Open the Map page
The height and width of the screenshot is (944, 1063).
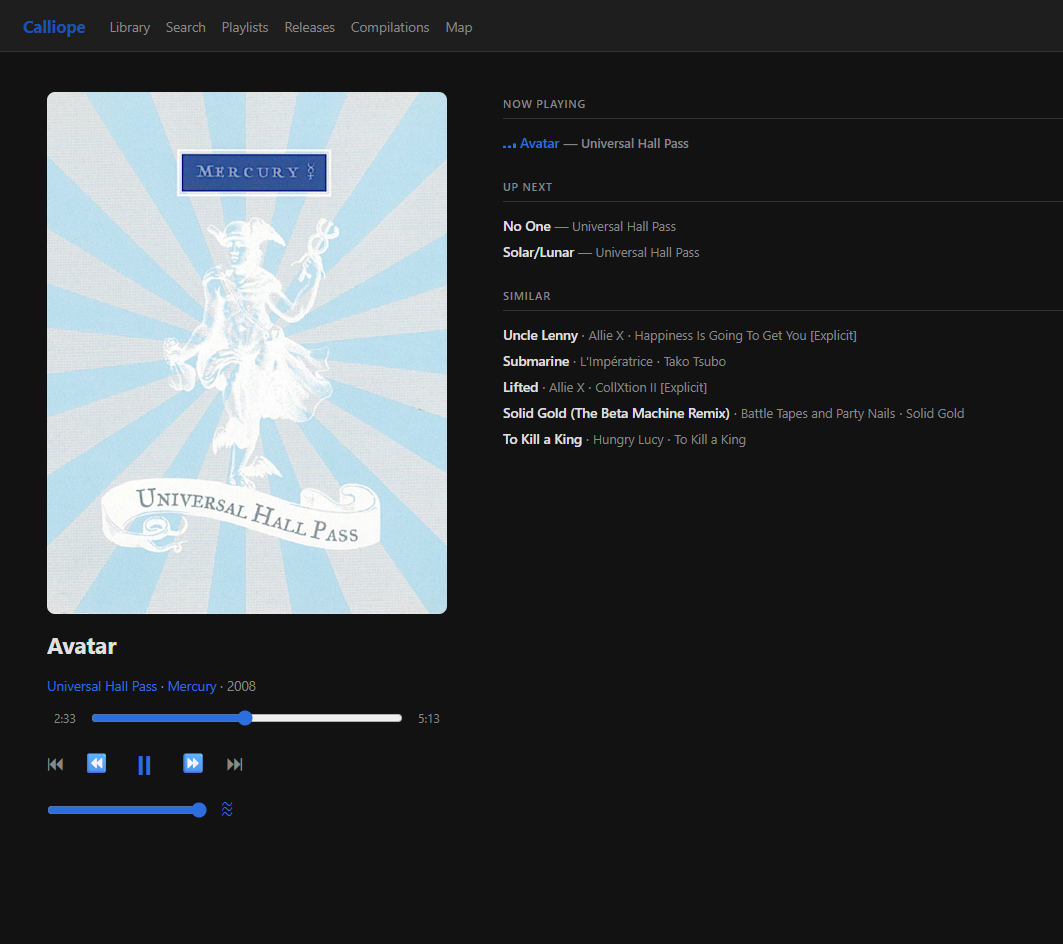point(459,27)
